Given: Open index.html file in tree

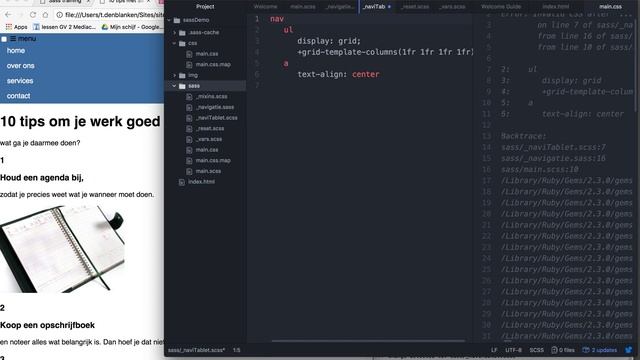Looking at the screenshot, I should coord(201,182).
